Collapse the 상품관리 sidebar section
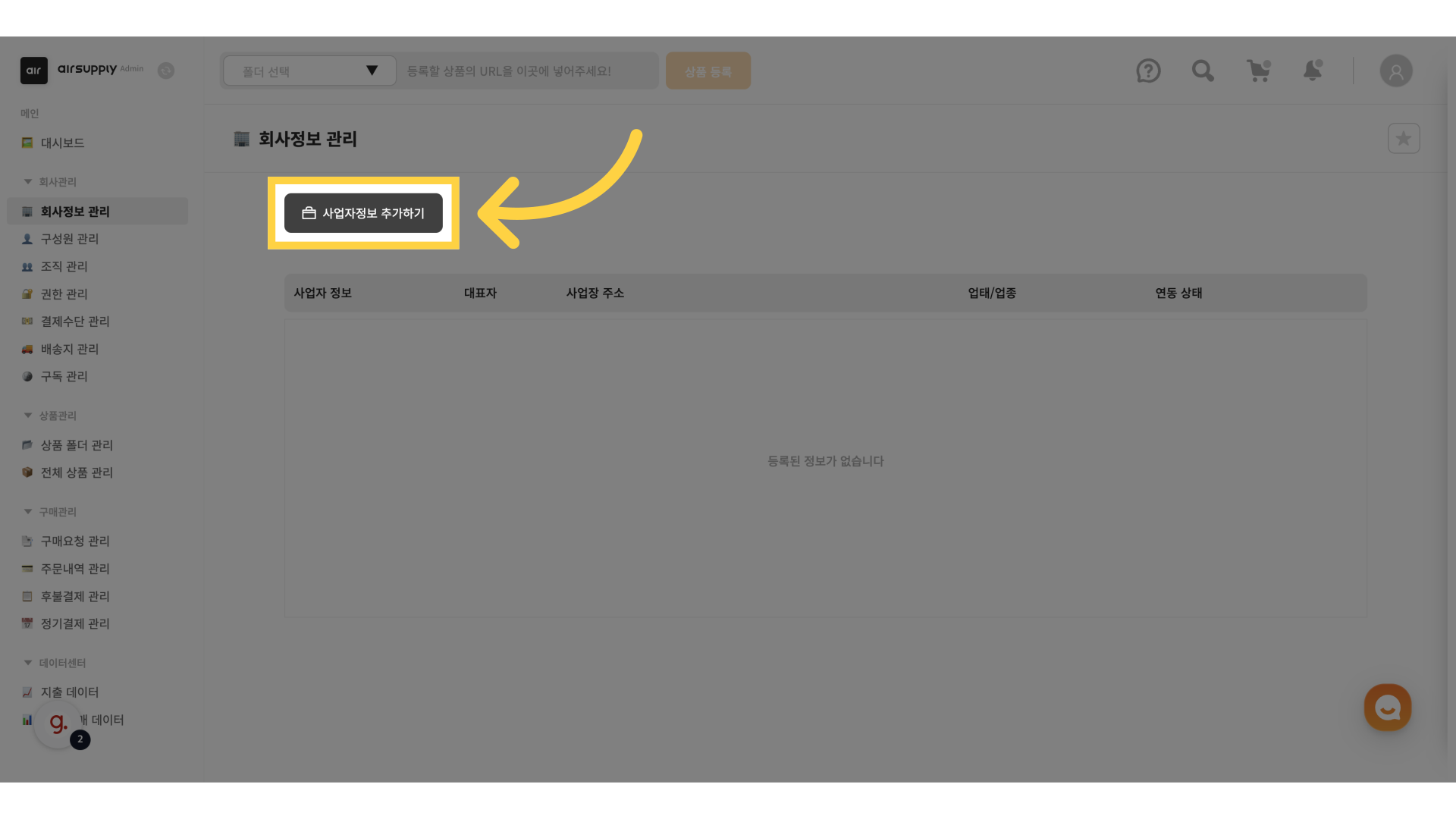1456x819 pixels. coord(28,416)
